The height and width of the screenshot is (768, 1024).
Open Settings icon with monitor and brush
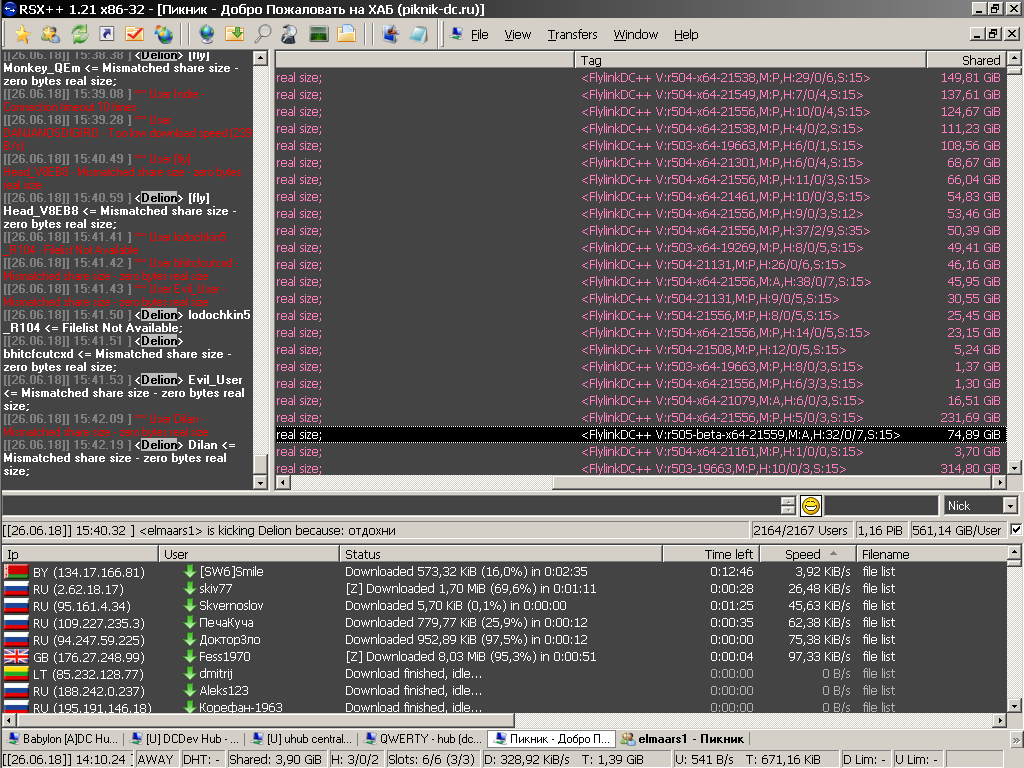pos(391,34)
